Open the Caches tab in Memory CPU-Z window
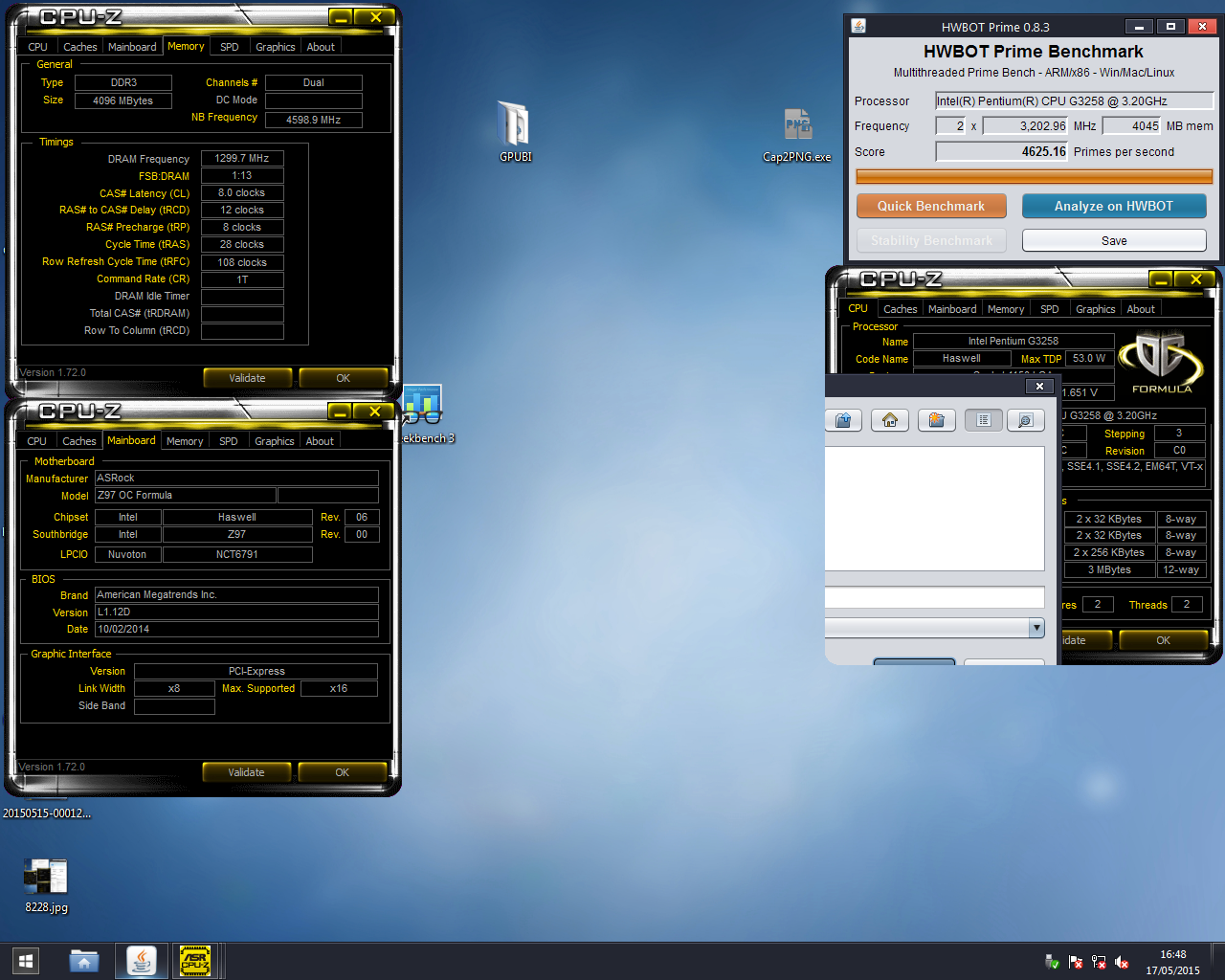 (80, 47)
